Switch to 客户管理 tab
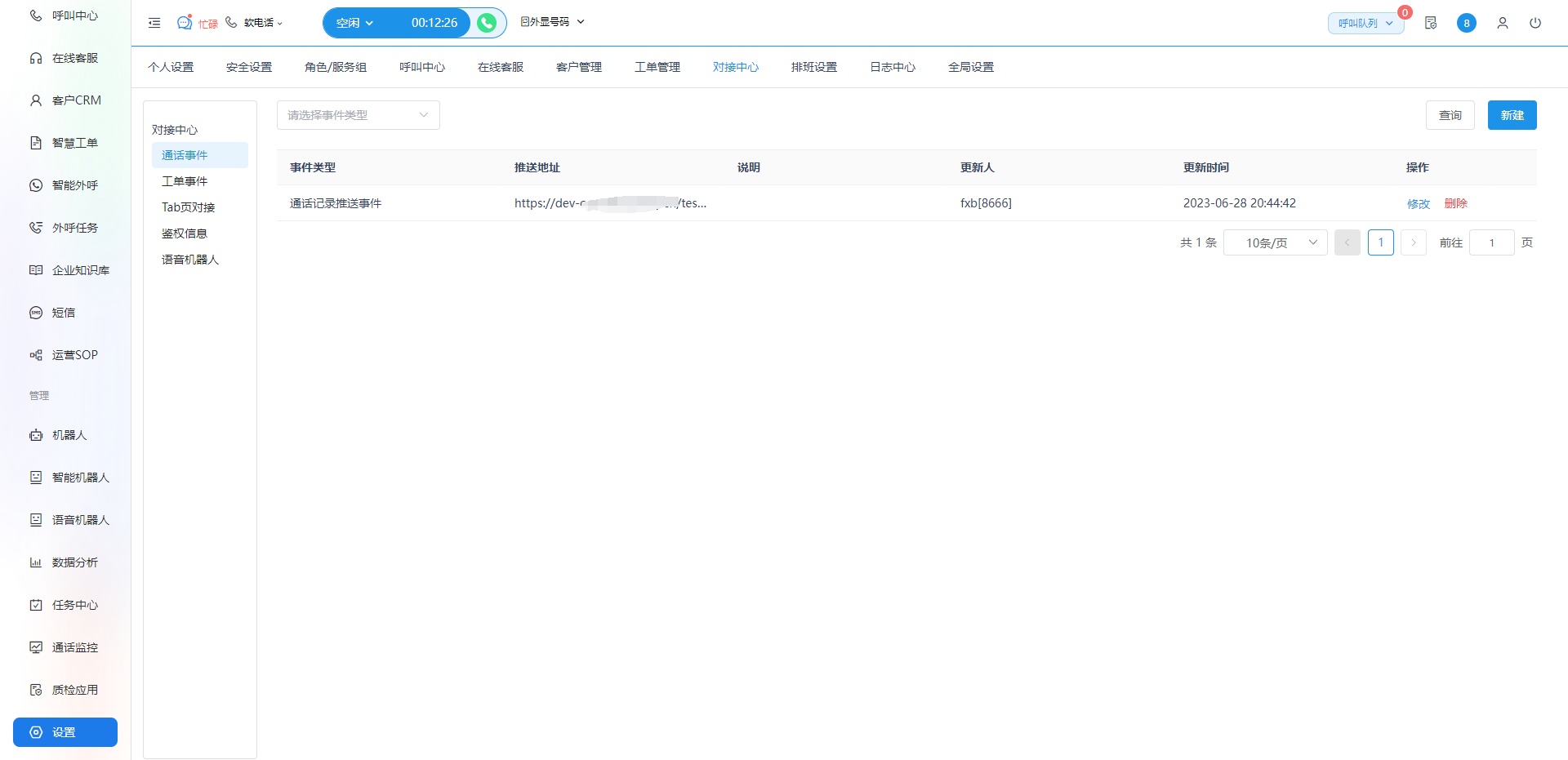This screenshot has width=1568, height=760. [579, 67]
